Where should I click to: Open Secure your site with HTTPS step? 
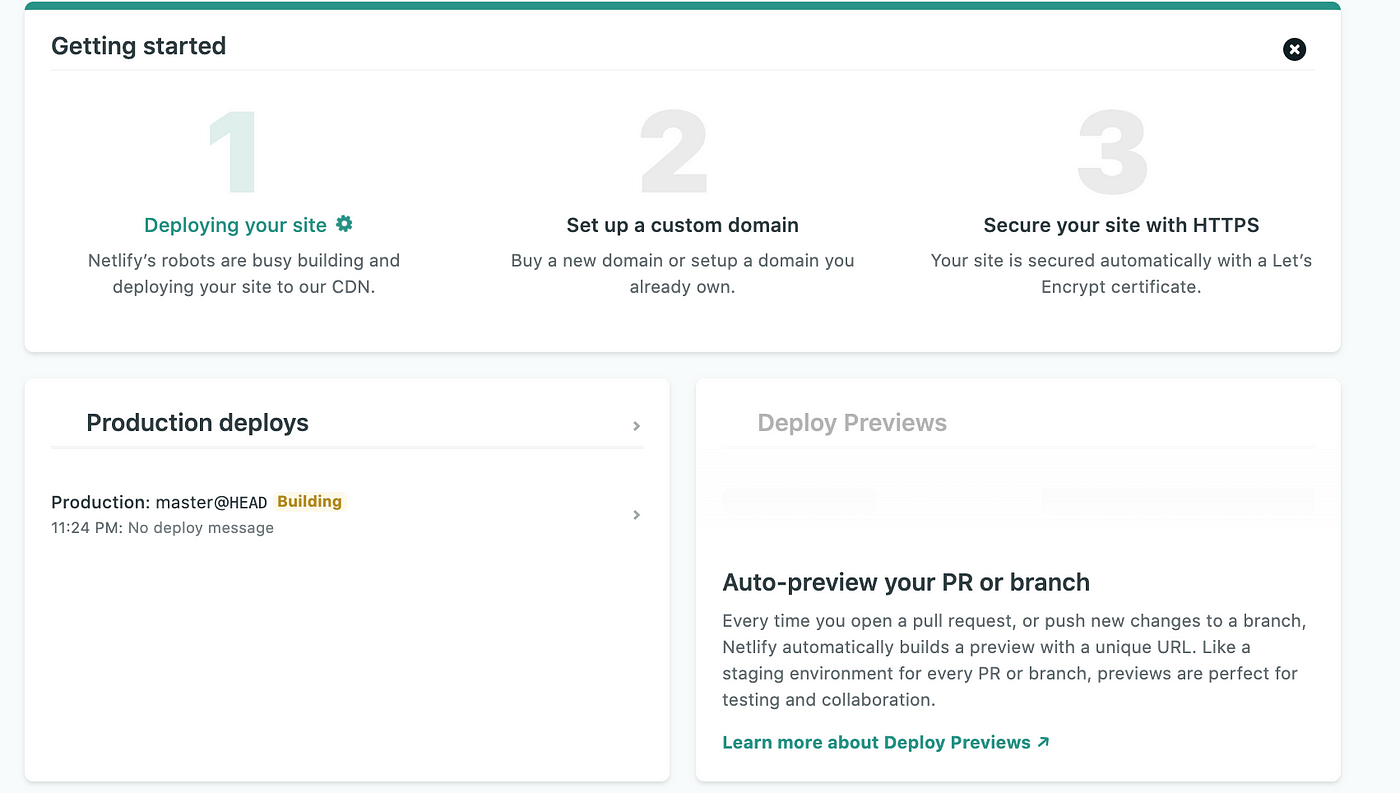click(1121, 225)
